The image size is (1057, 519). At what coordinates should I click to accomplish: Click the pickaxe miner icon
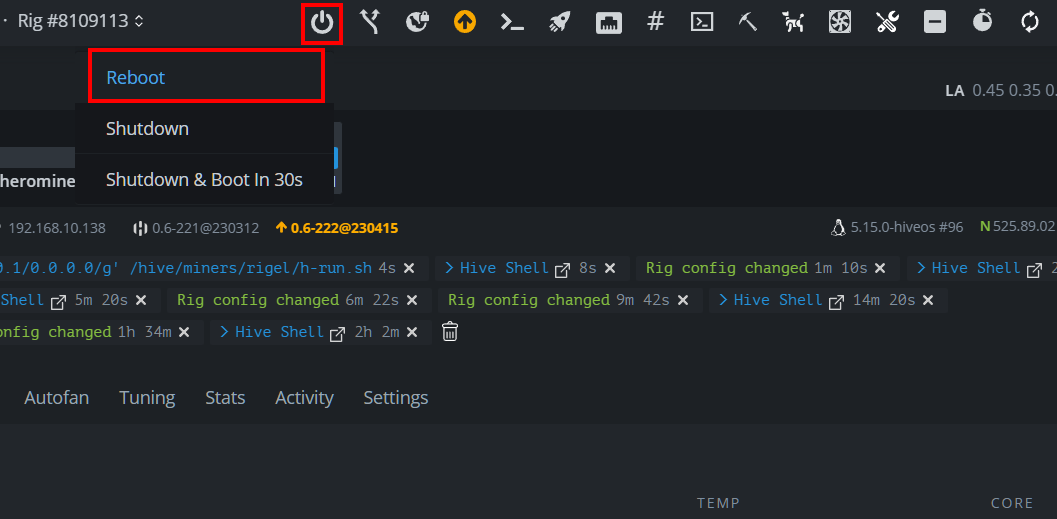tap(748, 22)
